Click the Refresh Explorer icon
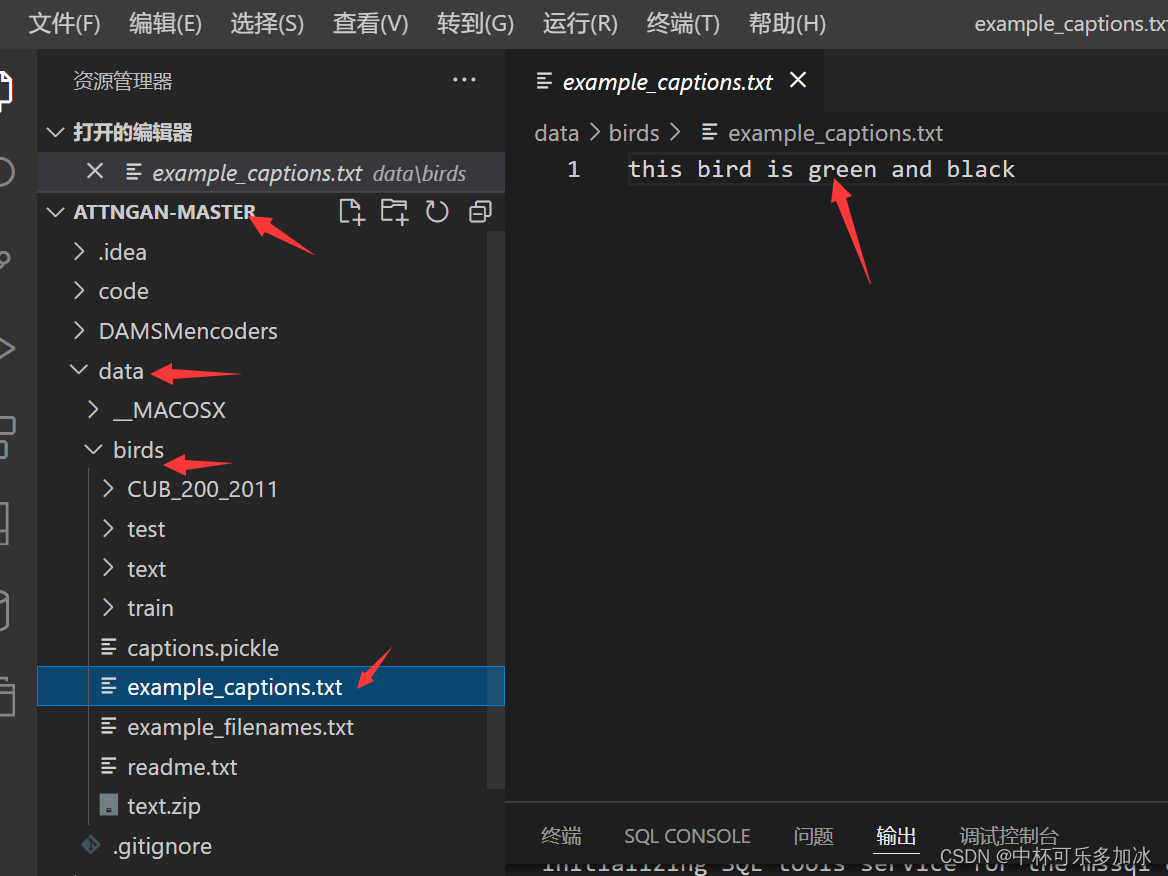This screenshot has width=1168, height=876. 437,212
